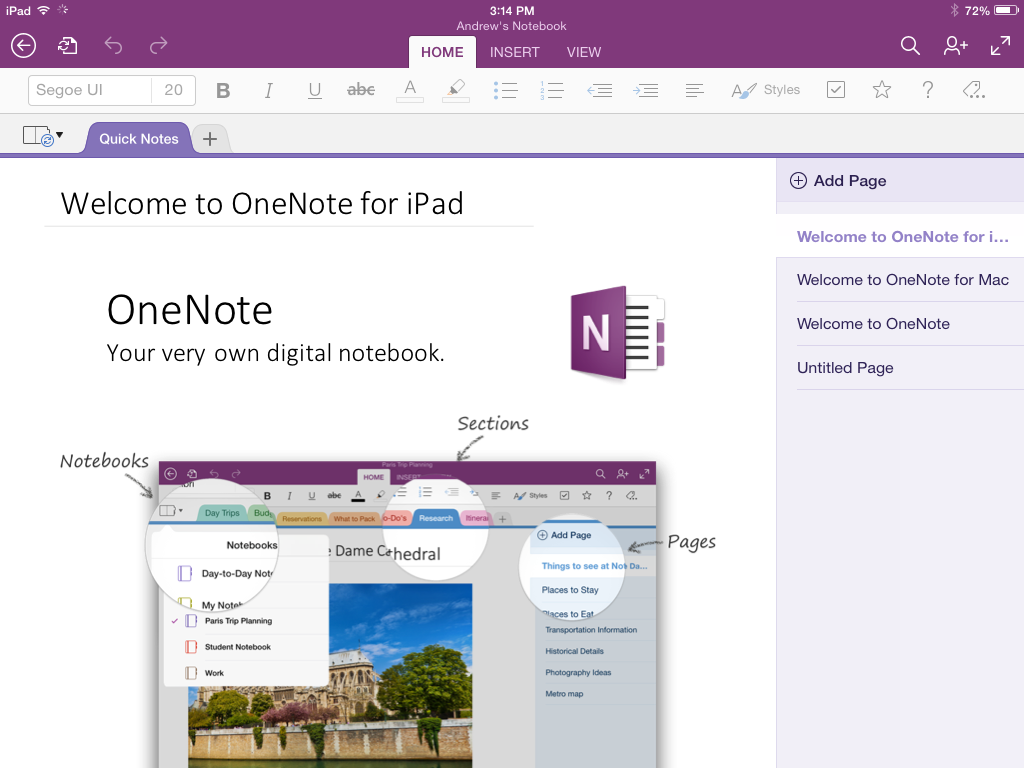Open the notebook switcher dropdown

pyautogui.click(x=42, y=133)
